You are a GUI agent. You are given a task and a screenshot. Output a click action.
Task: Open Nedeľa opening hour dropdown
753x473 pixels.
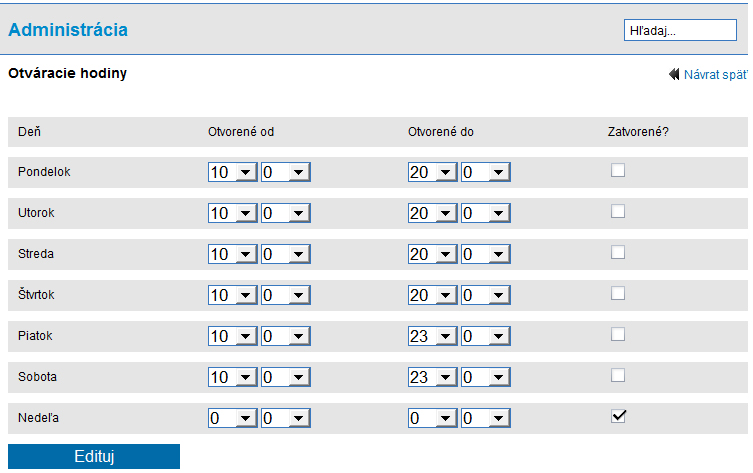[233, 418]
